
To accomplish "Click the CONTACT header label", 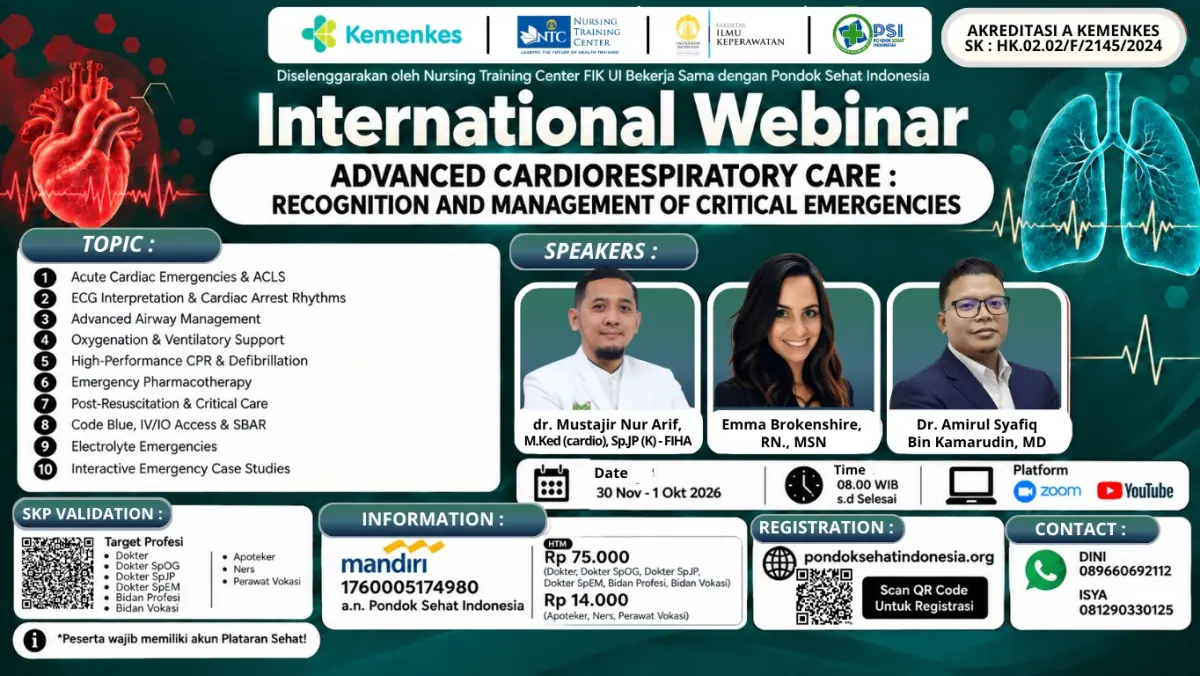I will [x=1081, y=529].
